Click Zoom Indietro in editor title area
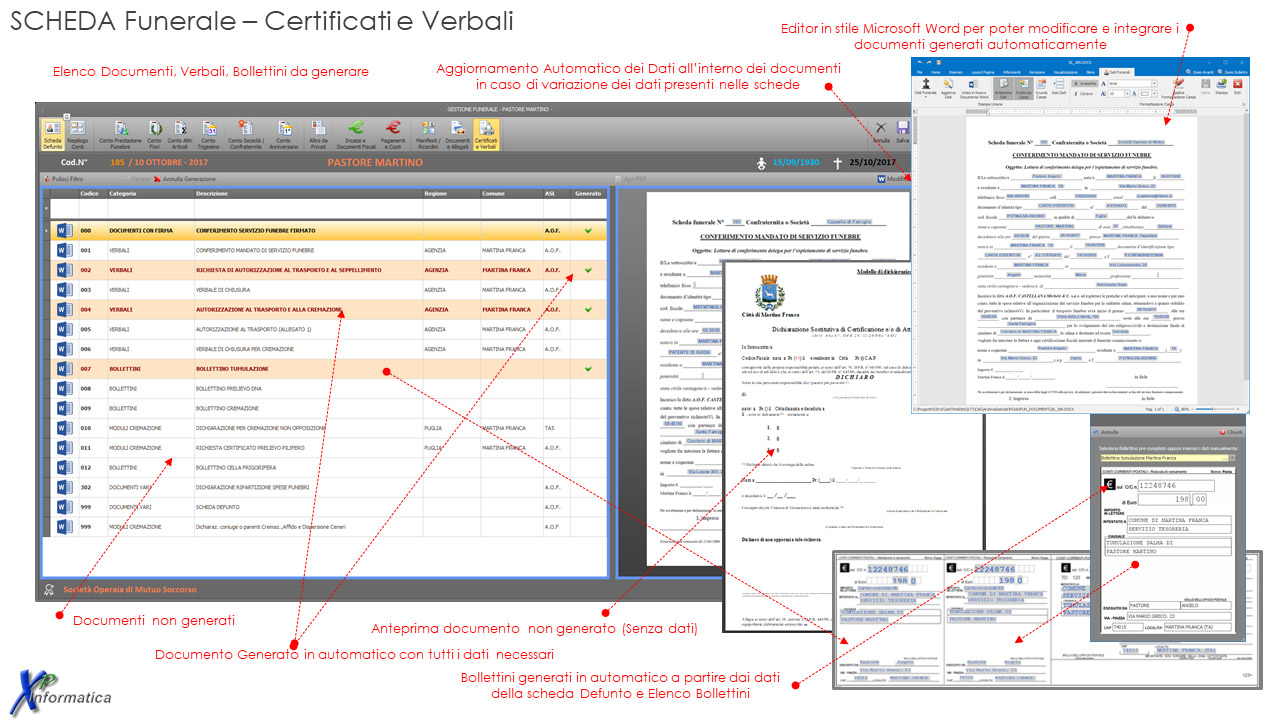Screen dimensions: 1280x720 (x=1233, y=72)
